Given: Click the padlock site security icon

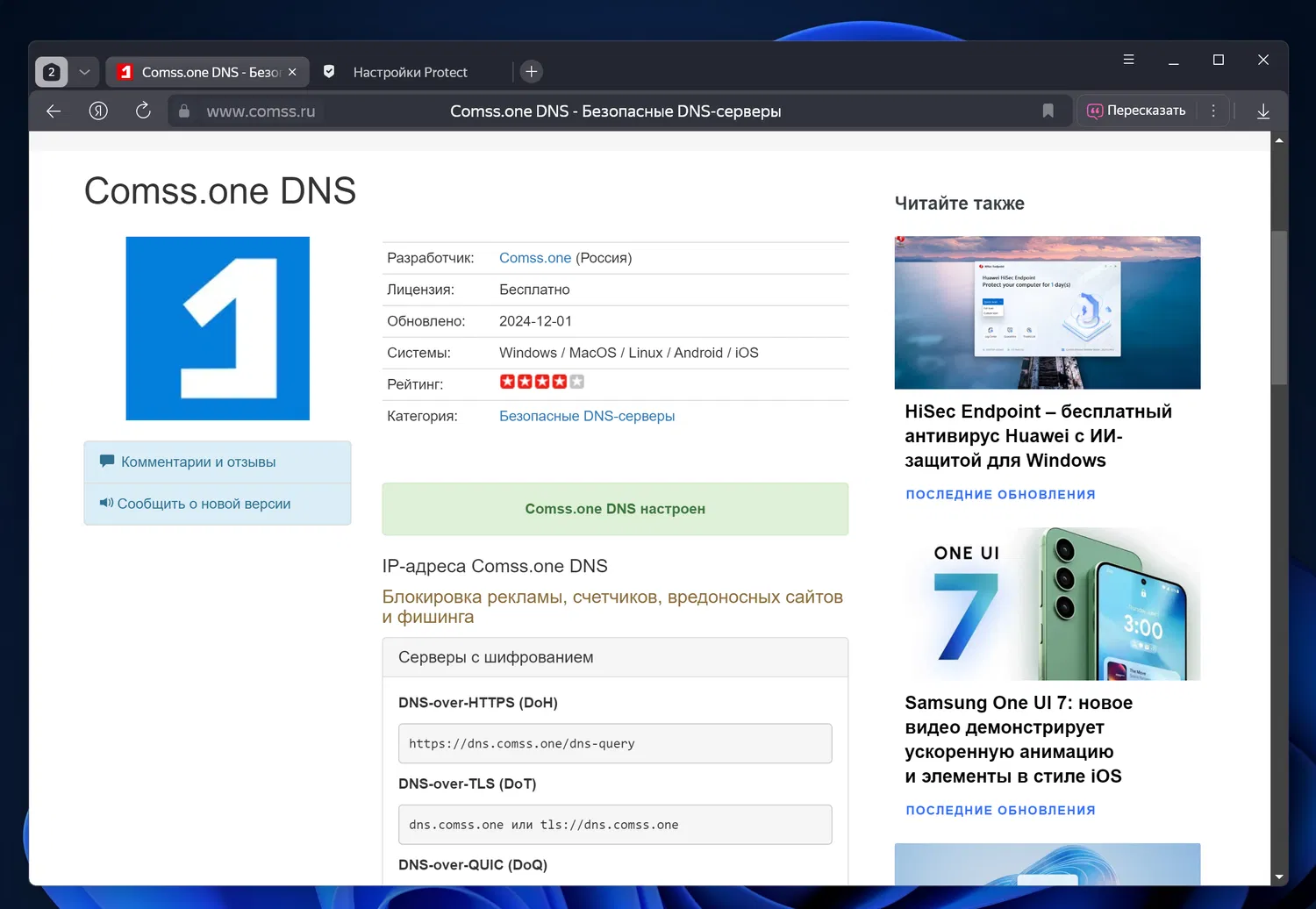Looking at the screenshot, I should pos(184,111).
